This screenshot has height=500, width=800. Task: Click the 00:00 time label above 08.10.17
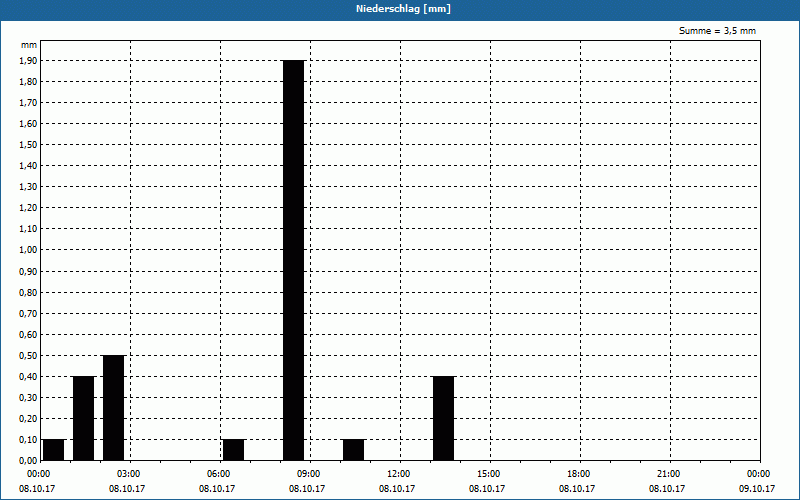click(x=39, y=474)
